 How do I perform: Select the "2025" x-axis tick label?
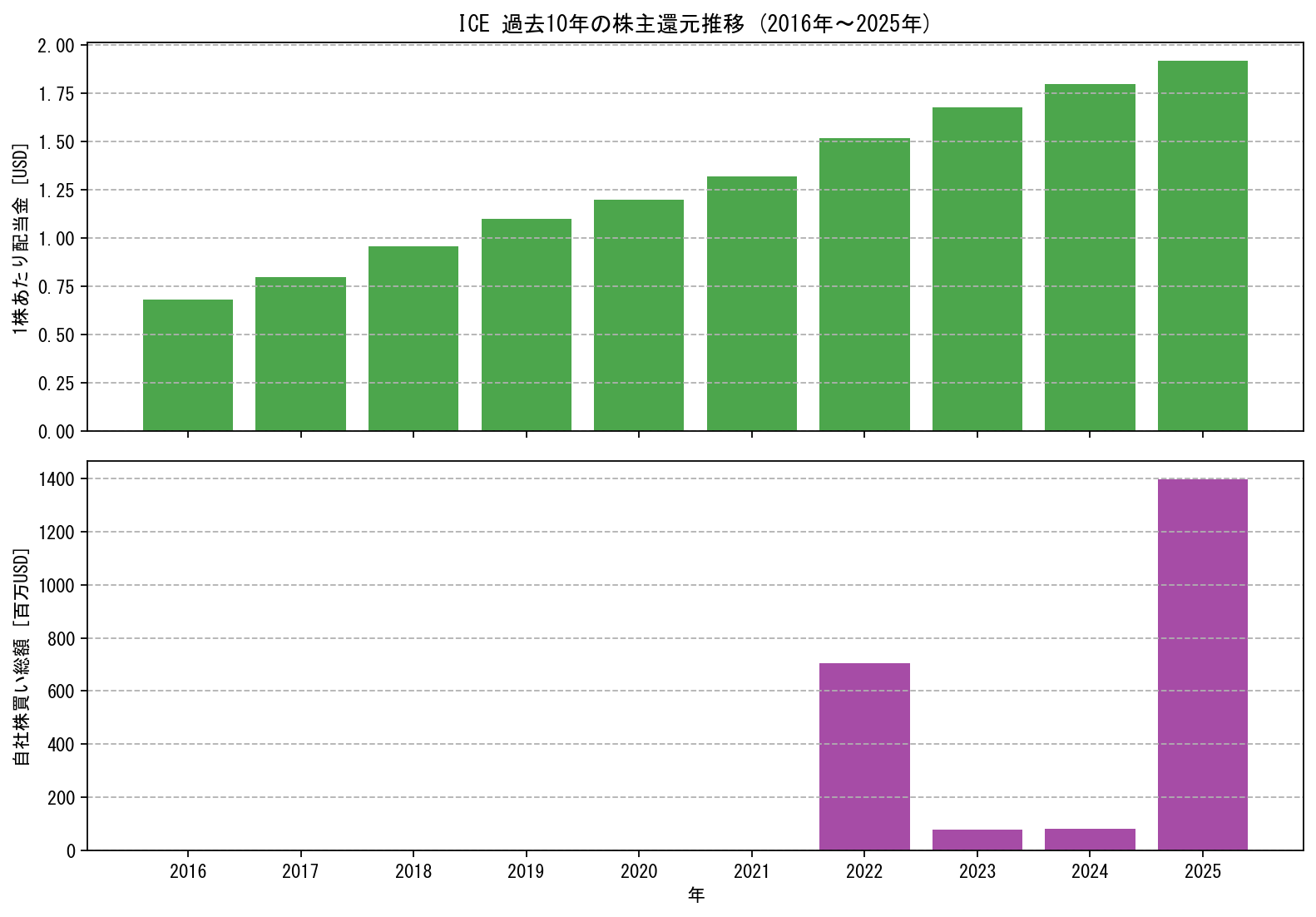1203,871
